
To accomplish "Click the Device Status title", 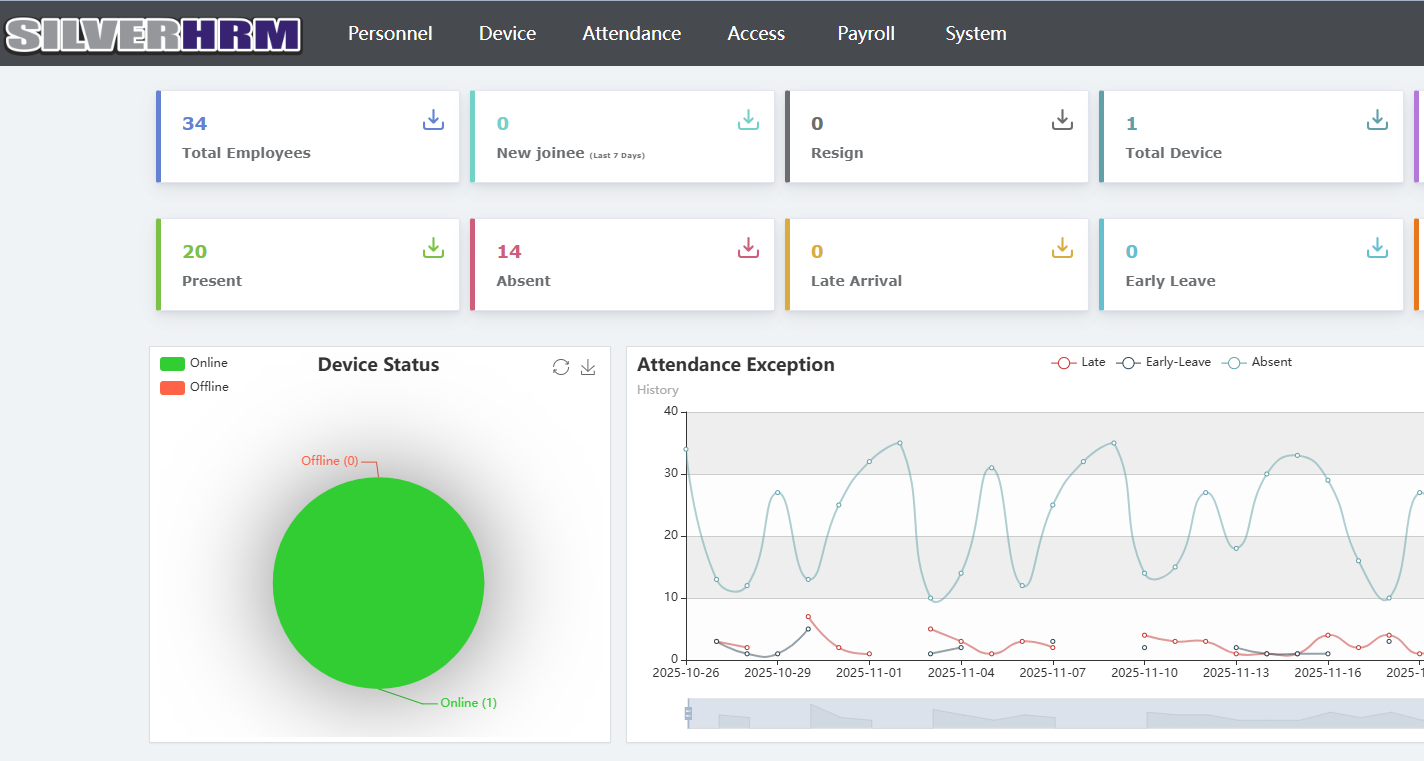I will (x=378, y=365).
